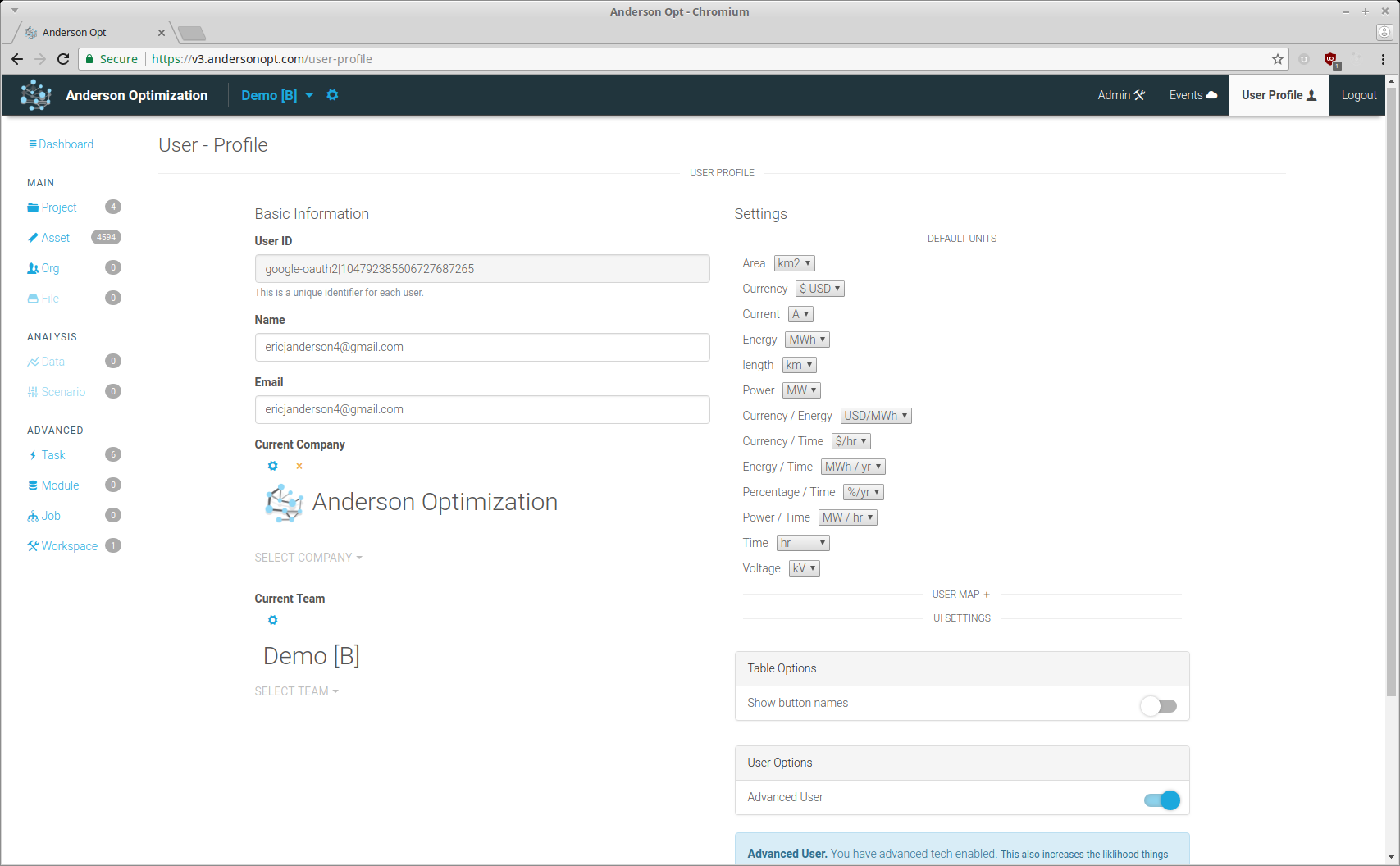Click the orange X icon under Current Company

[x=299, y=466]
